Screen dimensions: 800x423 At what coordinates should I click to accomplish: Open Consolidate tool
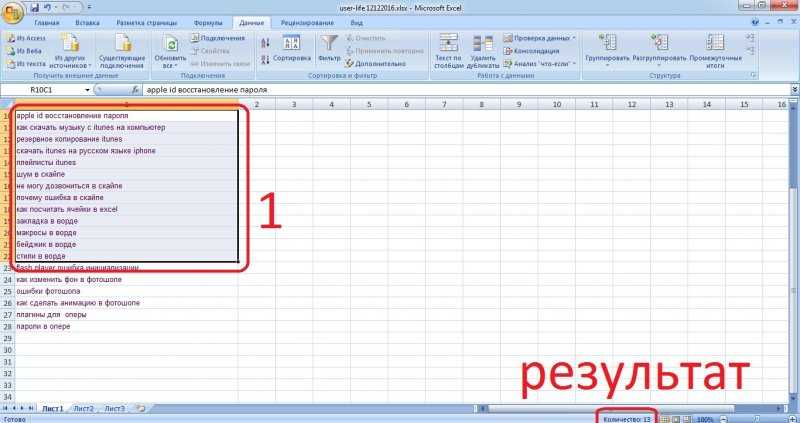(x=532, y=51)
